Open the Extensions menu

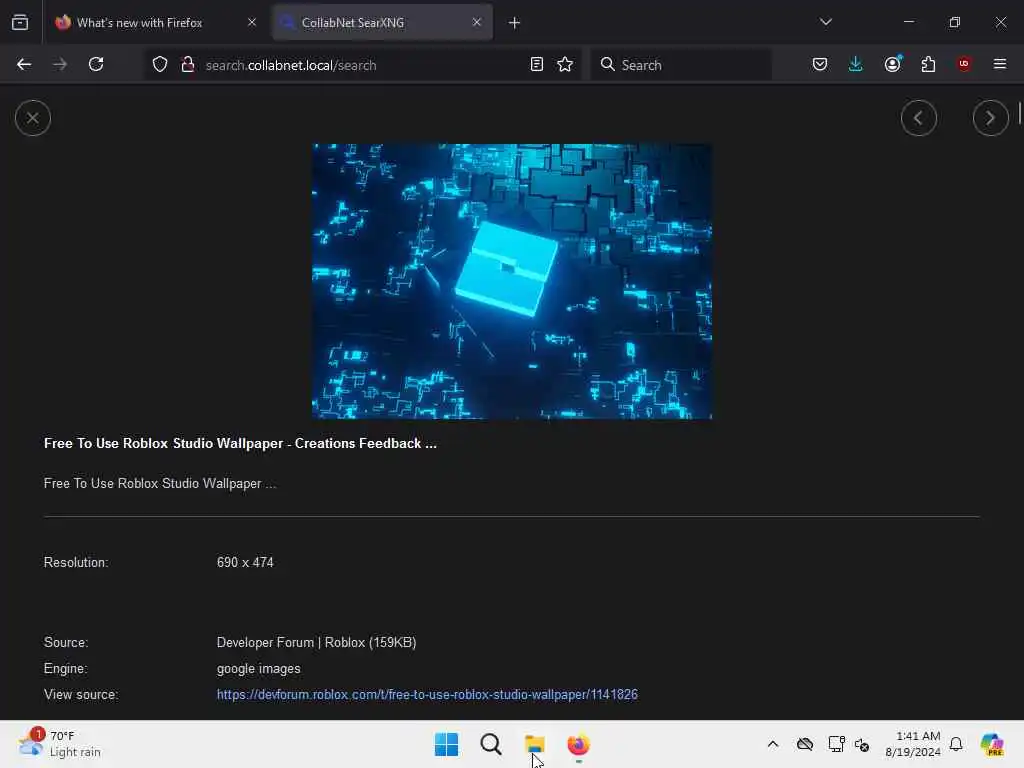pyautogui.click(x=928, y=64)
